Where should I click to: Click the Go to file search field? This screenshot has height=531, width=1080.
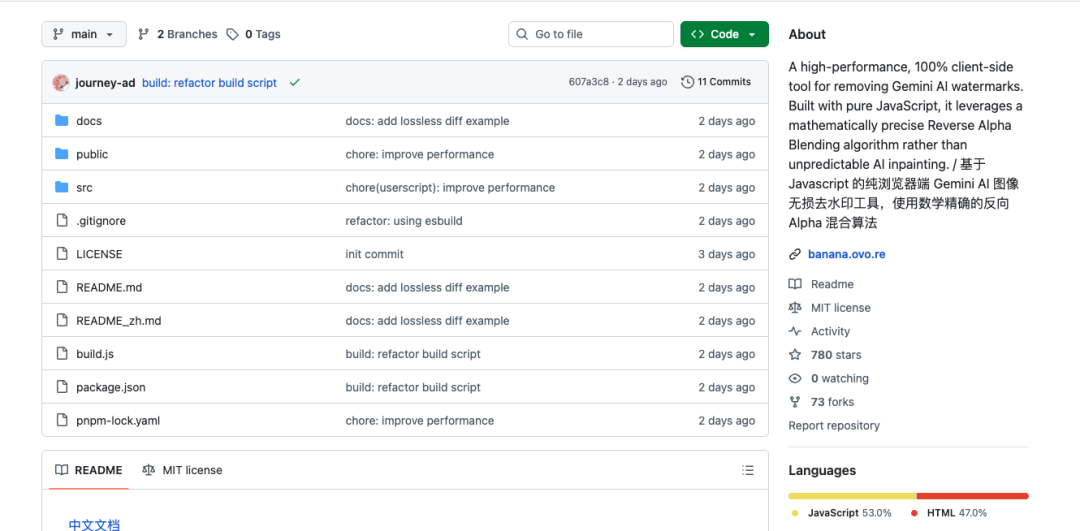click(590, 34)
